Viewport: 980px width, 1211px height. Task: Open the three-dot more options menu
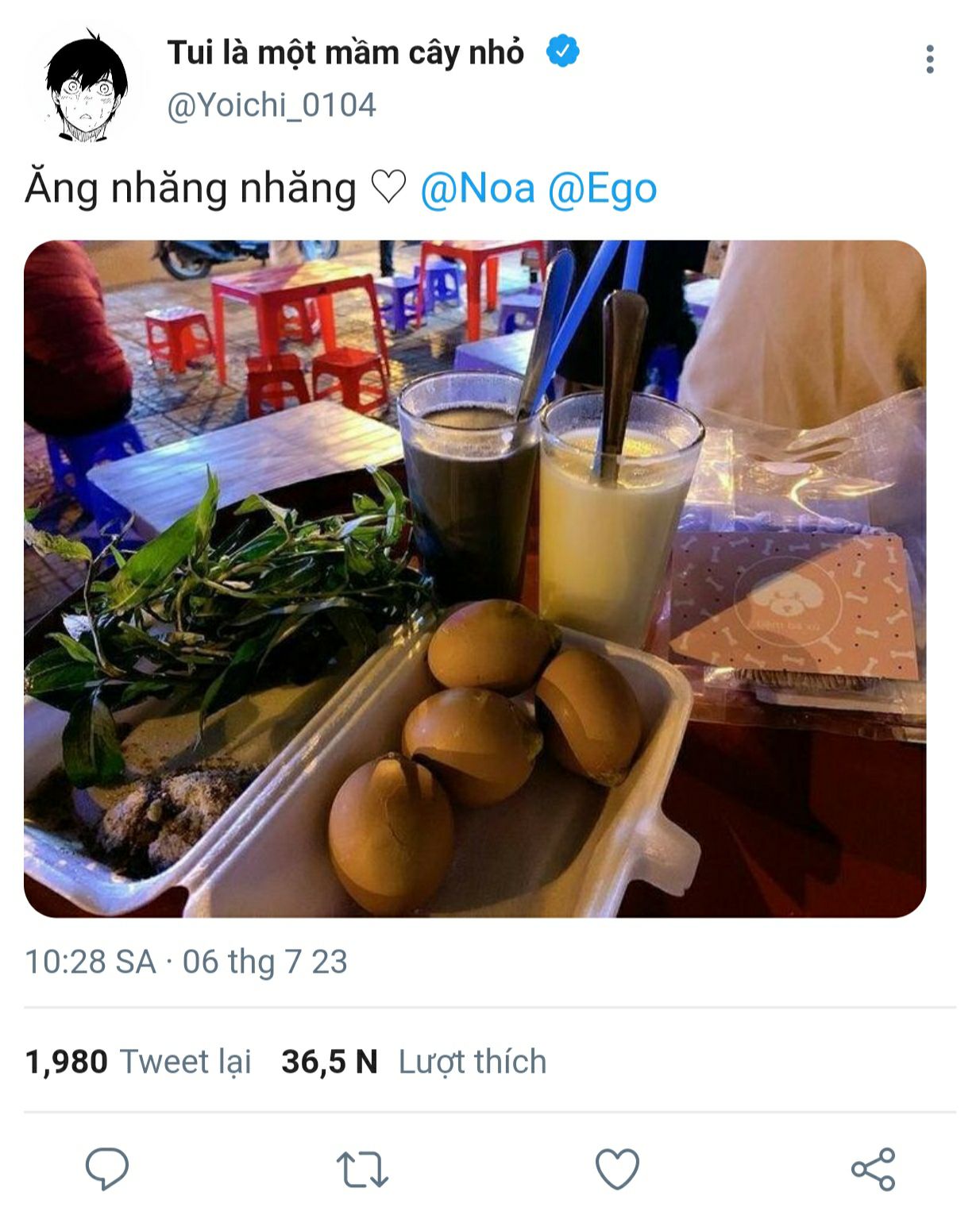coord(929,60)
